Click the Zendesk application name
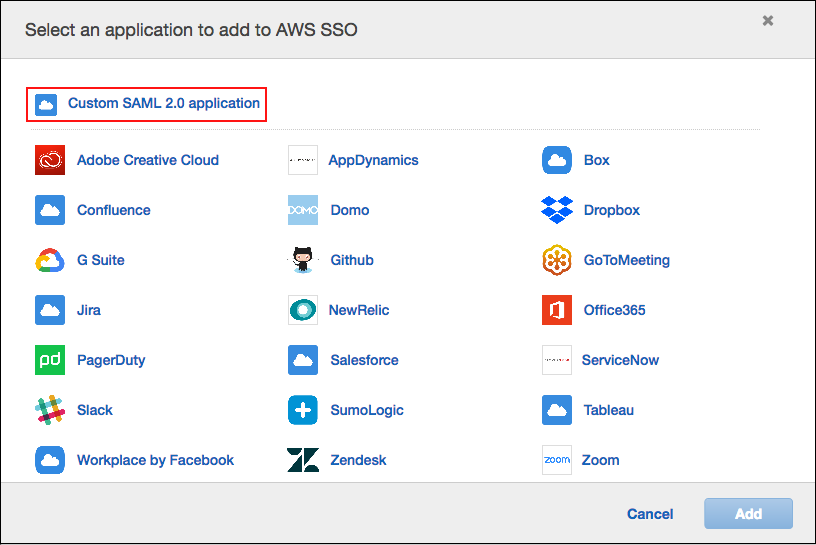The width and height of the screenshot is (816, 545). click(x=358, y=460)
